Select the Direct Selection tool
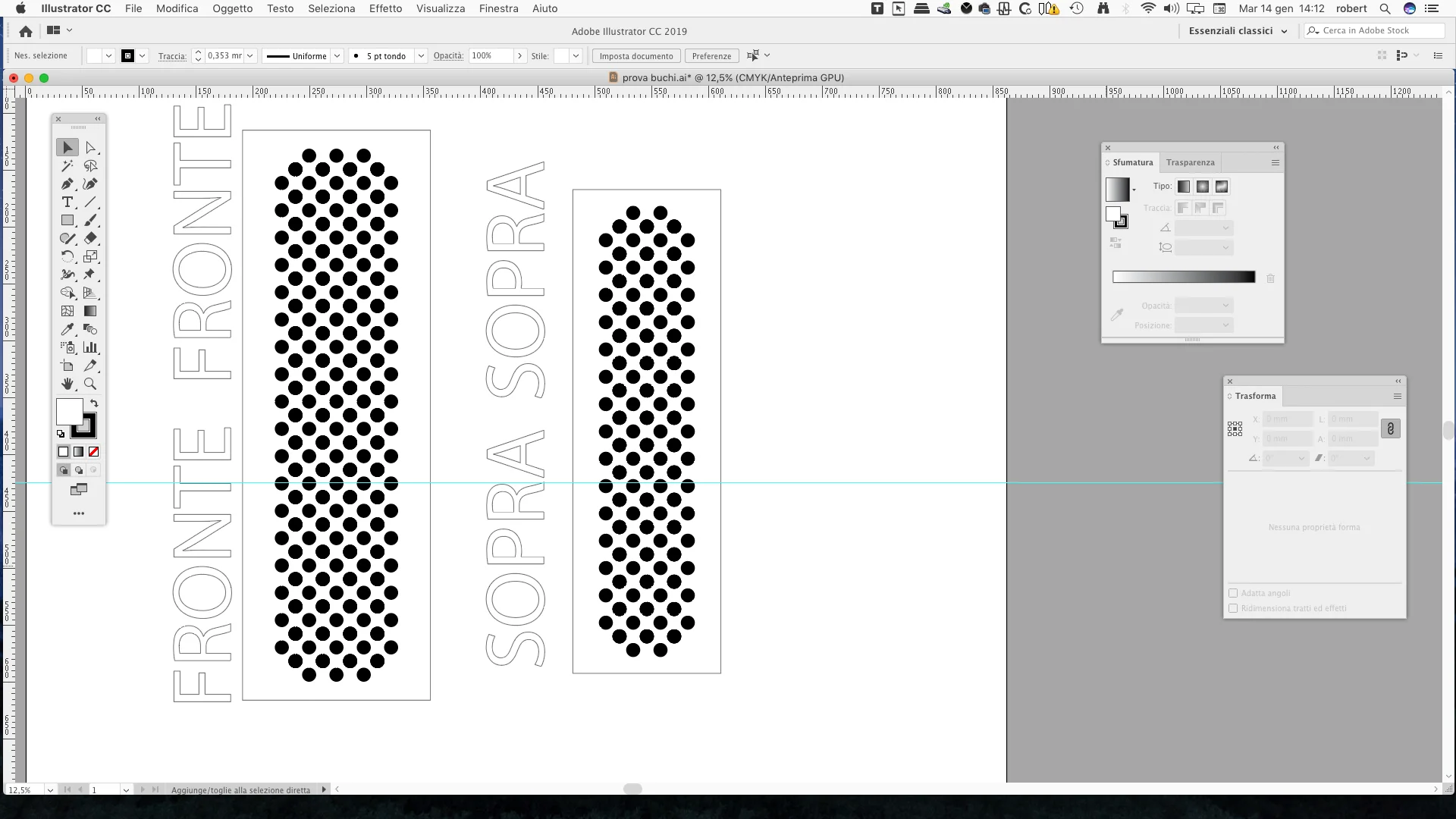Screen dimensions: 1456x819 point(90,147)
